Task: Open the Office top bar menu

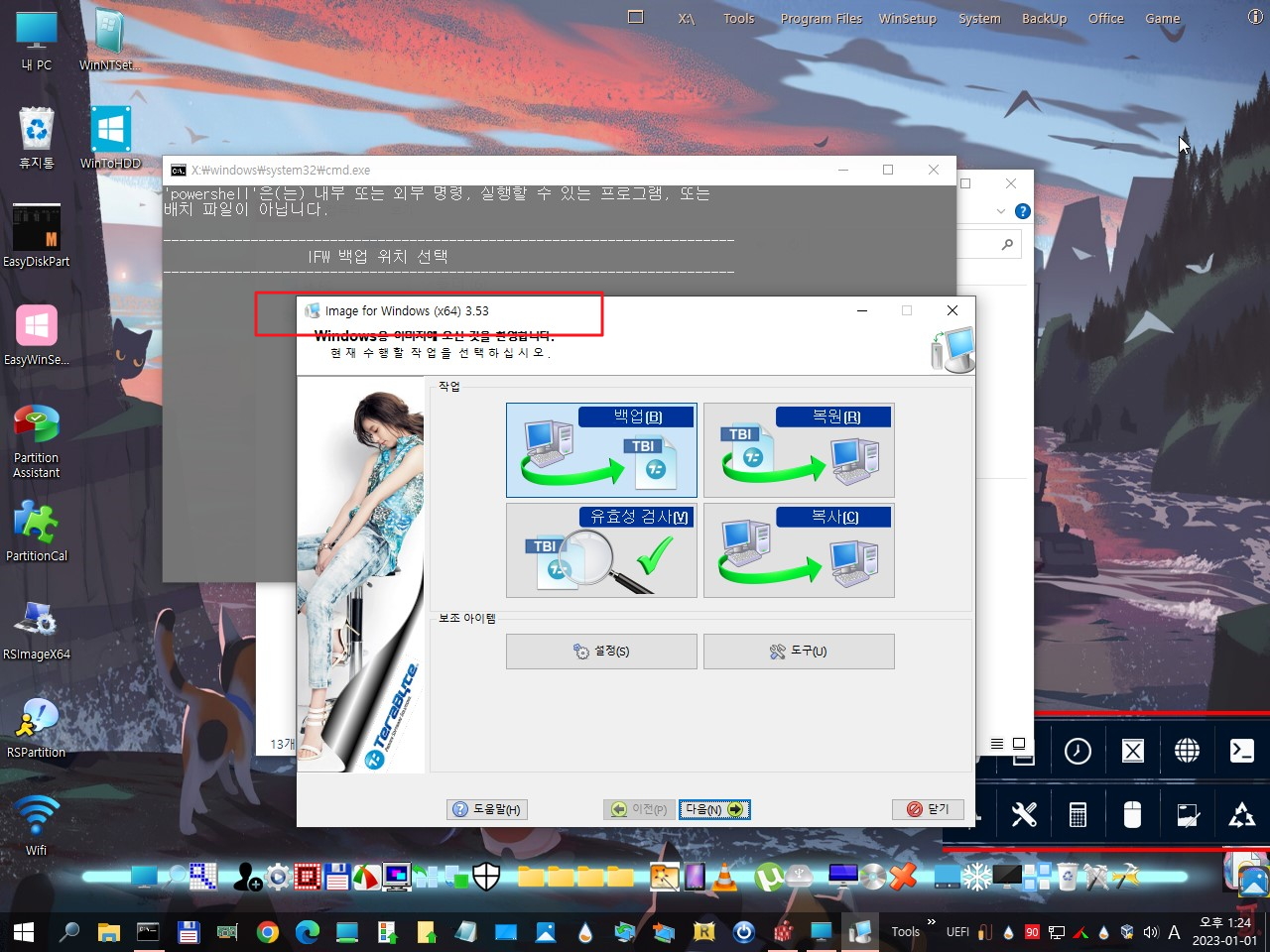Action: [x=1105, y=18]
